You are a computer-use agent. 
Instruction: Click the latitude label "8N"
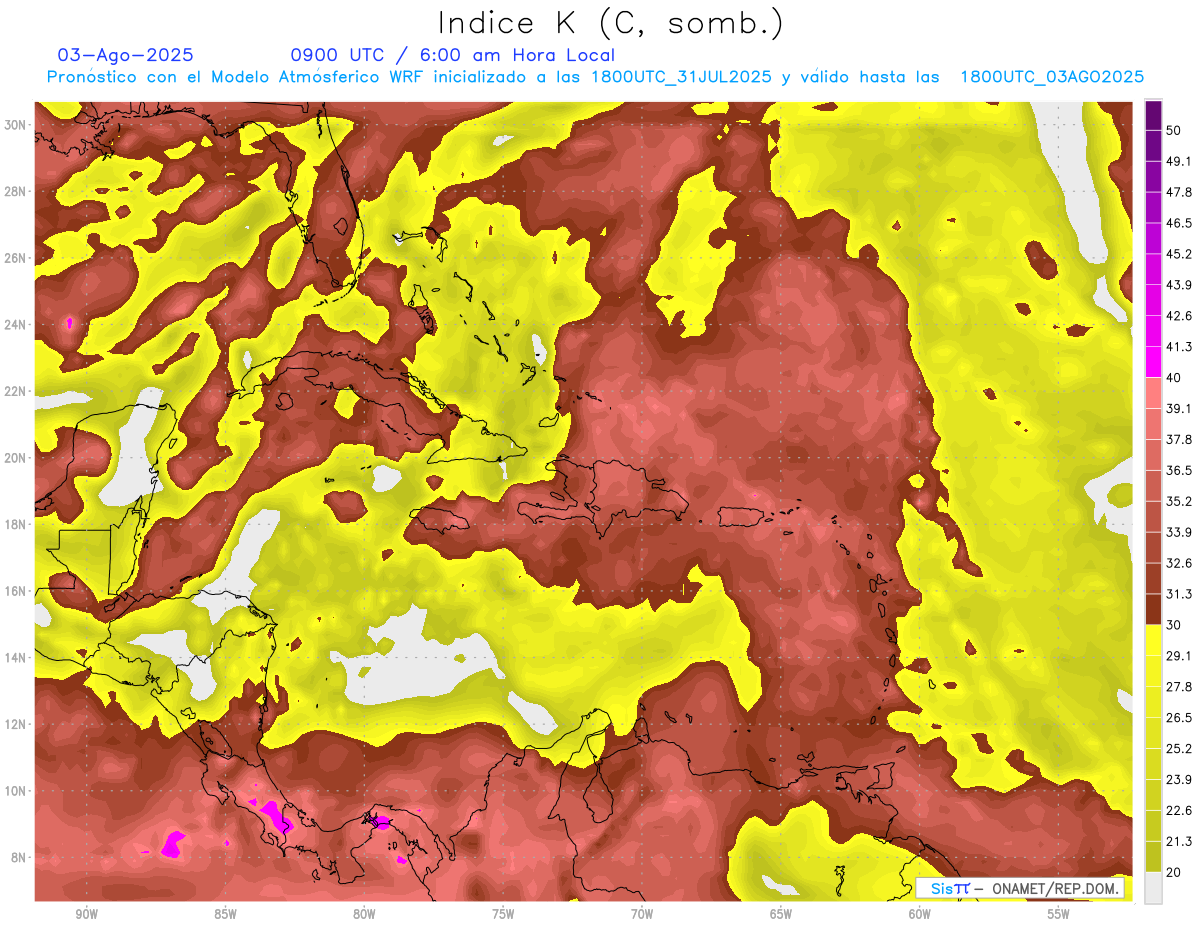pyautogui.click(x=20, y=857)
